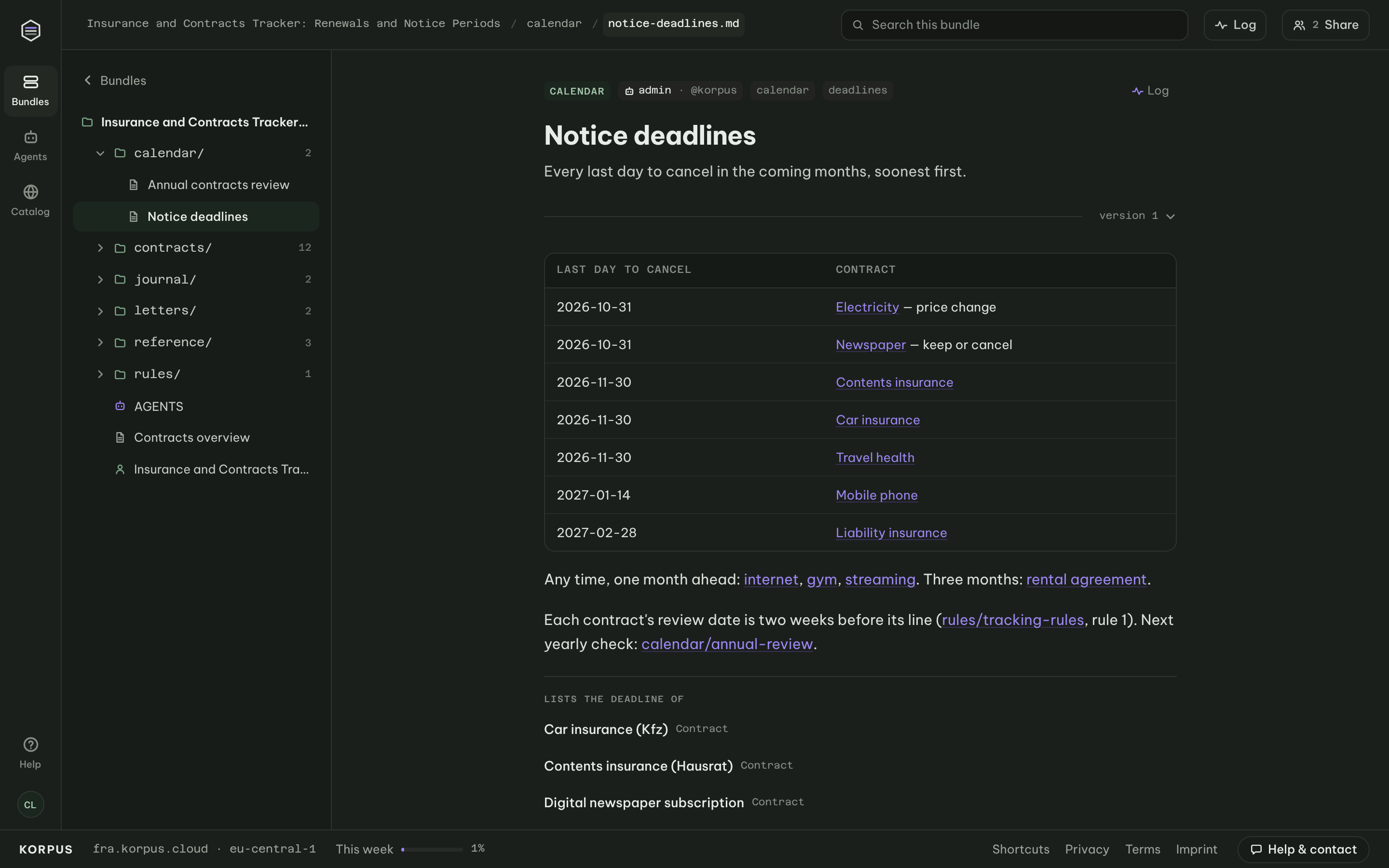Open the AGENTS file in tree
1389x868 pixels.
(x=195, y=406)
